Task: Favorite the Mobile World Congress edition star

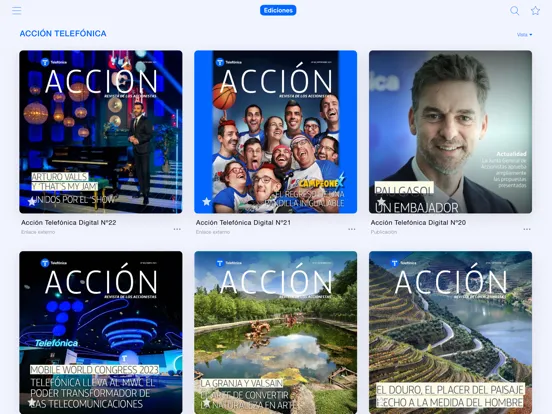Action: pyautogui.click(x=32, y=402)
